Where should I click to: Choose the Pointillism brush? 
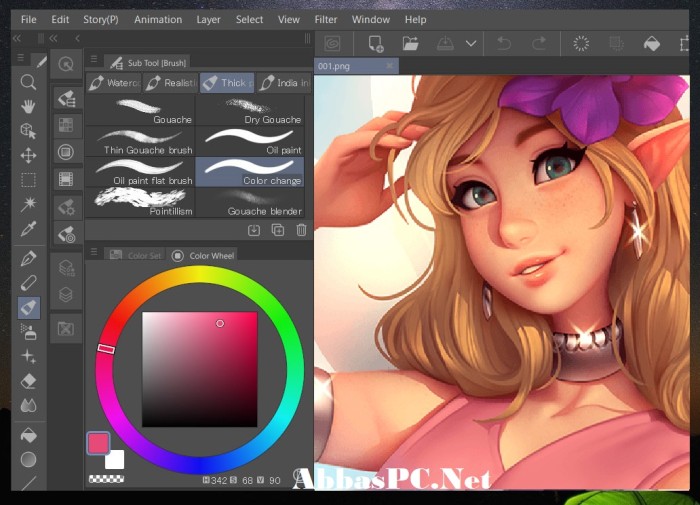coord(140,203)
